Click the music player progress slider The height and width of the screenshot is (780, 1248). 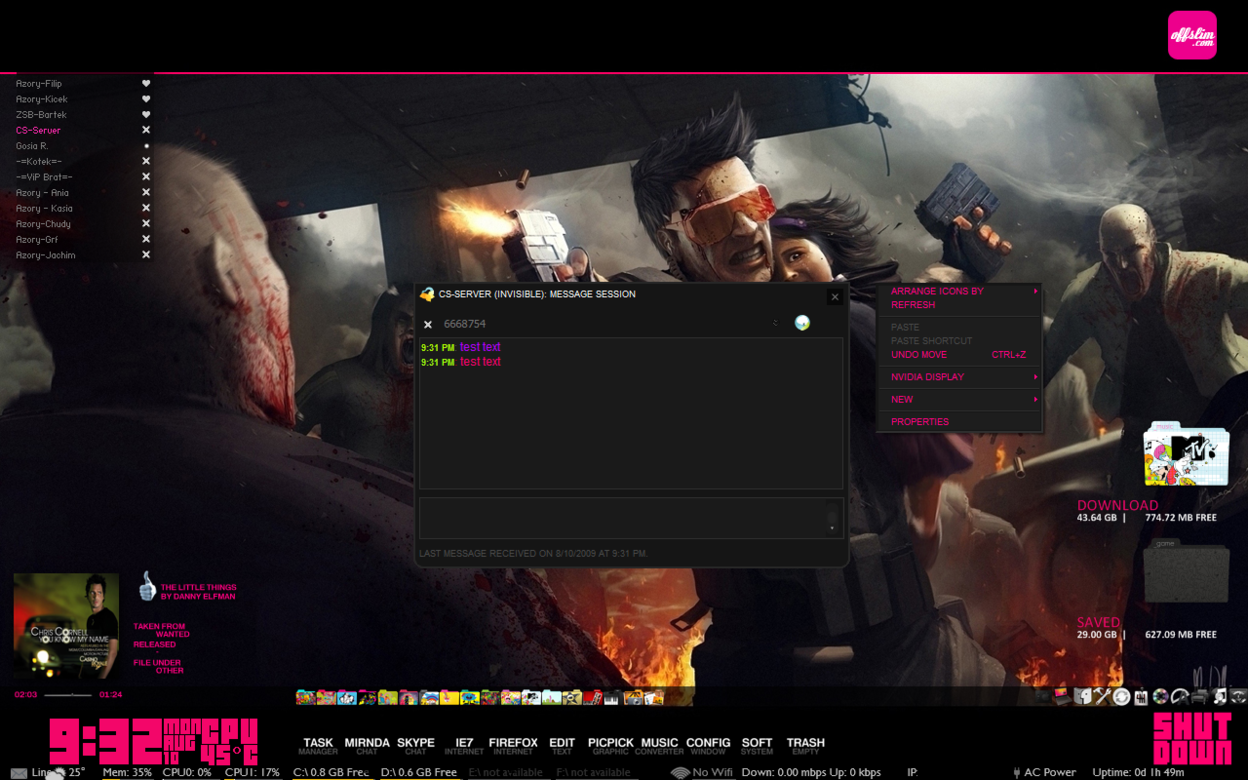click(x=68, y=694)
